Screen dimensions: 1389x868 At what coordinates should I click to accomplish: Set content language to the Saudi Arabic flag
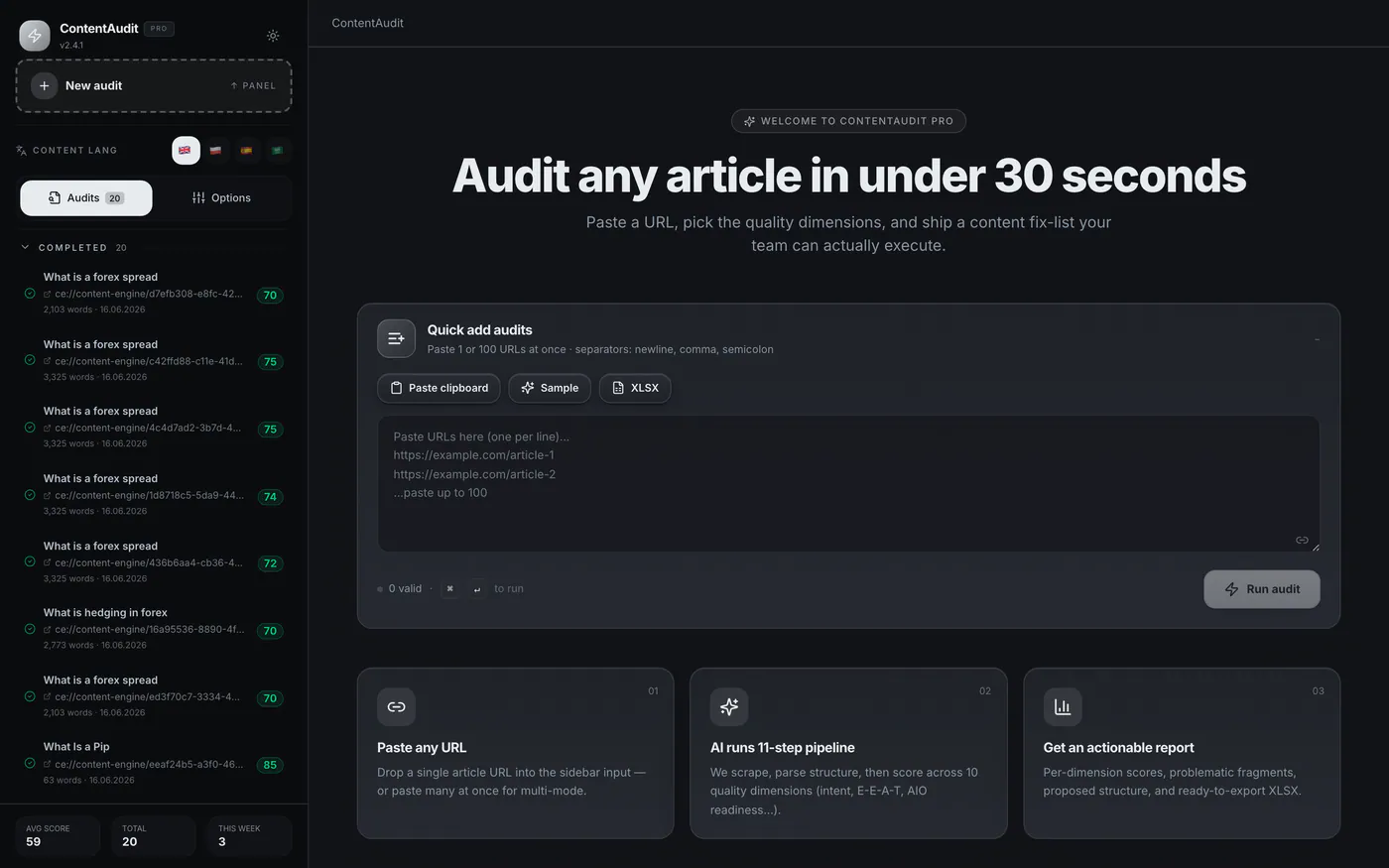(x=277, y=150)
